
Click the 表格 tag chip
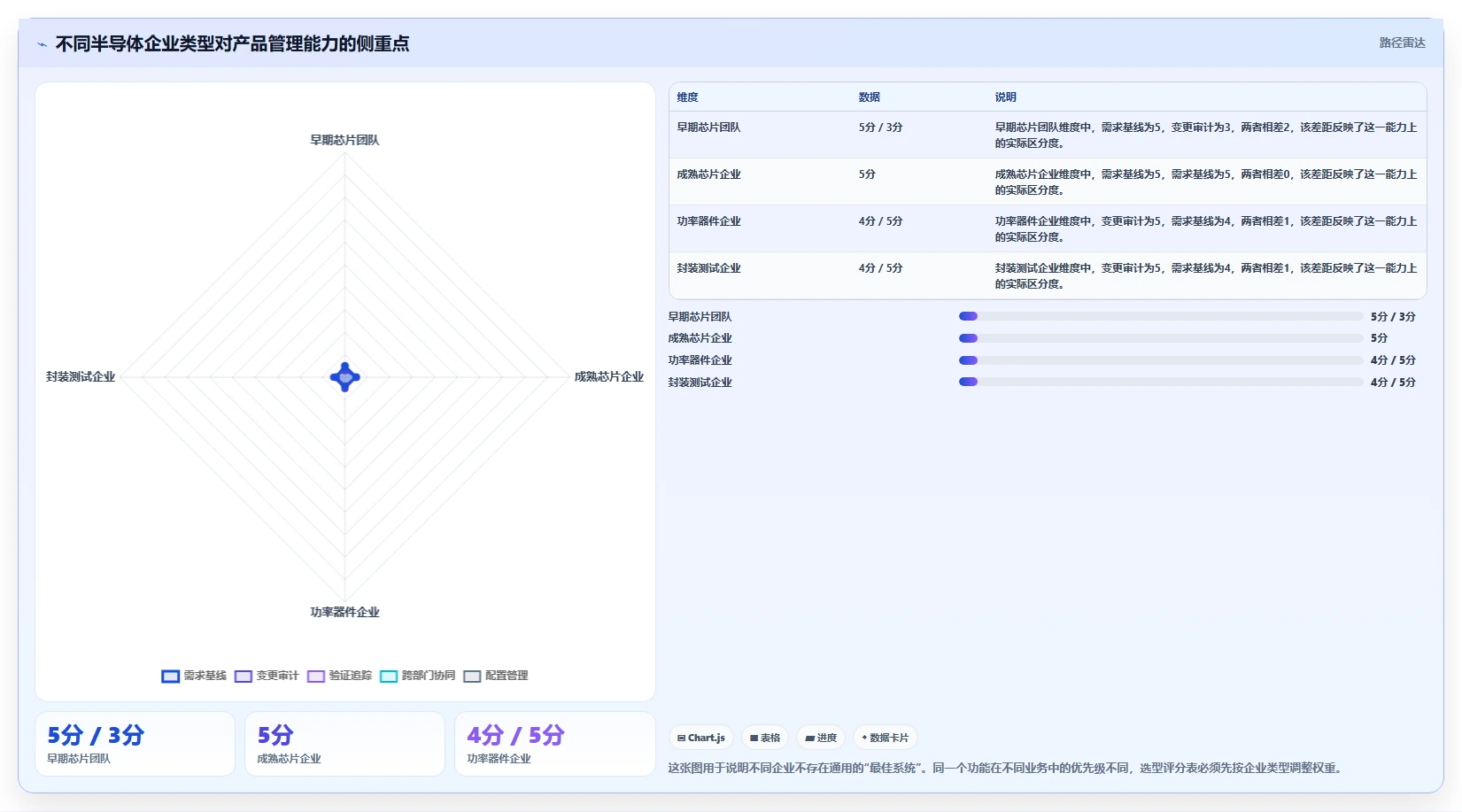[x=765, y=738]
